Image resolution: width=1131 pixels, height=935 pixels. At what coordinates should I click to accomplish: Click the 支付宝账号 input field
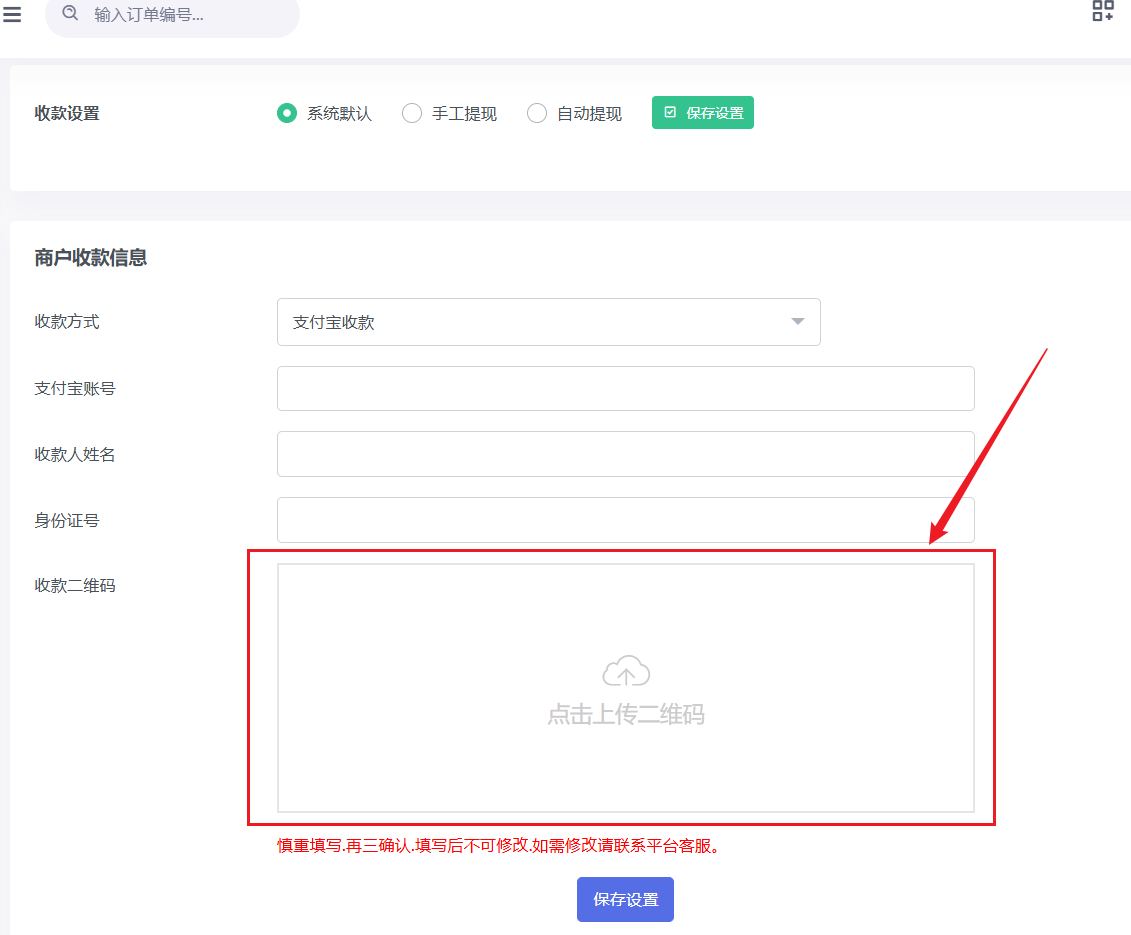tap(625, 388)
